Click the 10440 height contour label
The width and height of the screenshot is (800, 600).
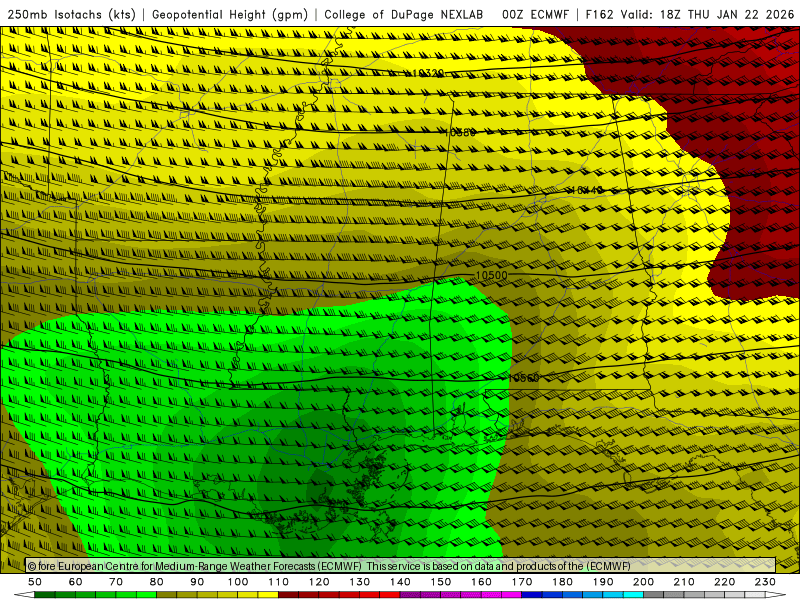click(x=587, y=190)
